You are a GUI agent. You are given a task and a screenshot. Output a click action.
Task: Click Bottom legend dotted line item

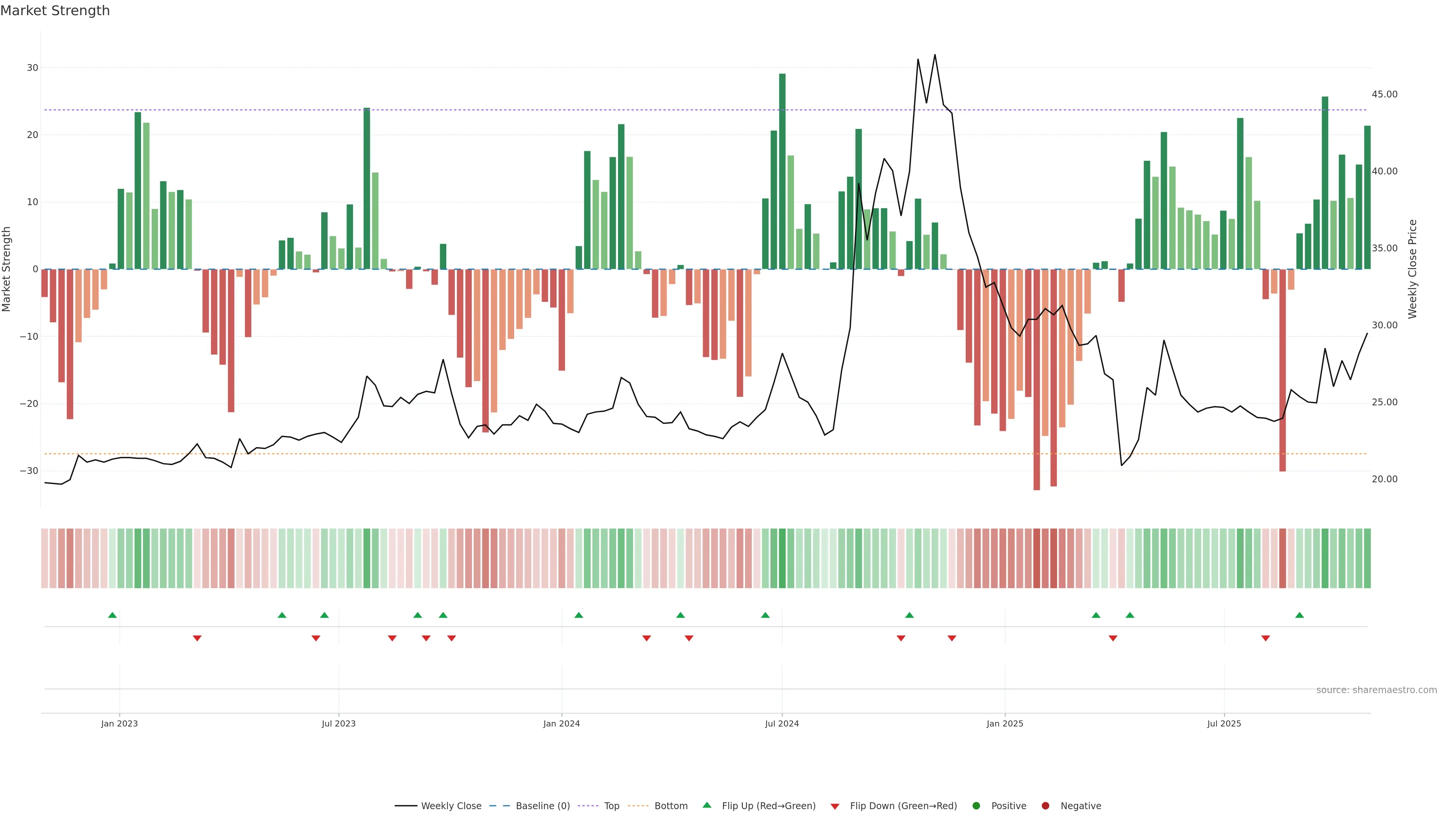[x=638, y=806]
